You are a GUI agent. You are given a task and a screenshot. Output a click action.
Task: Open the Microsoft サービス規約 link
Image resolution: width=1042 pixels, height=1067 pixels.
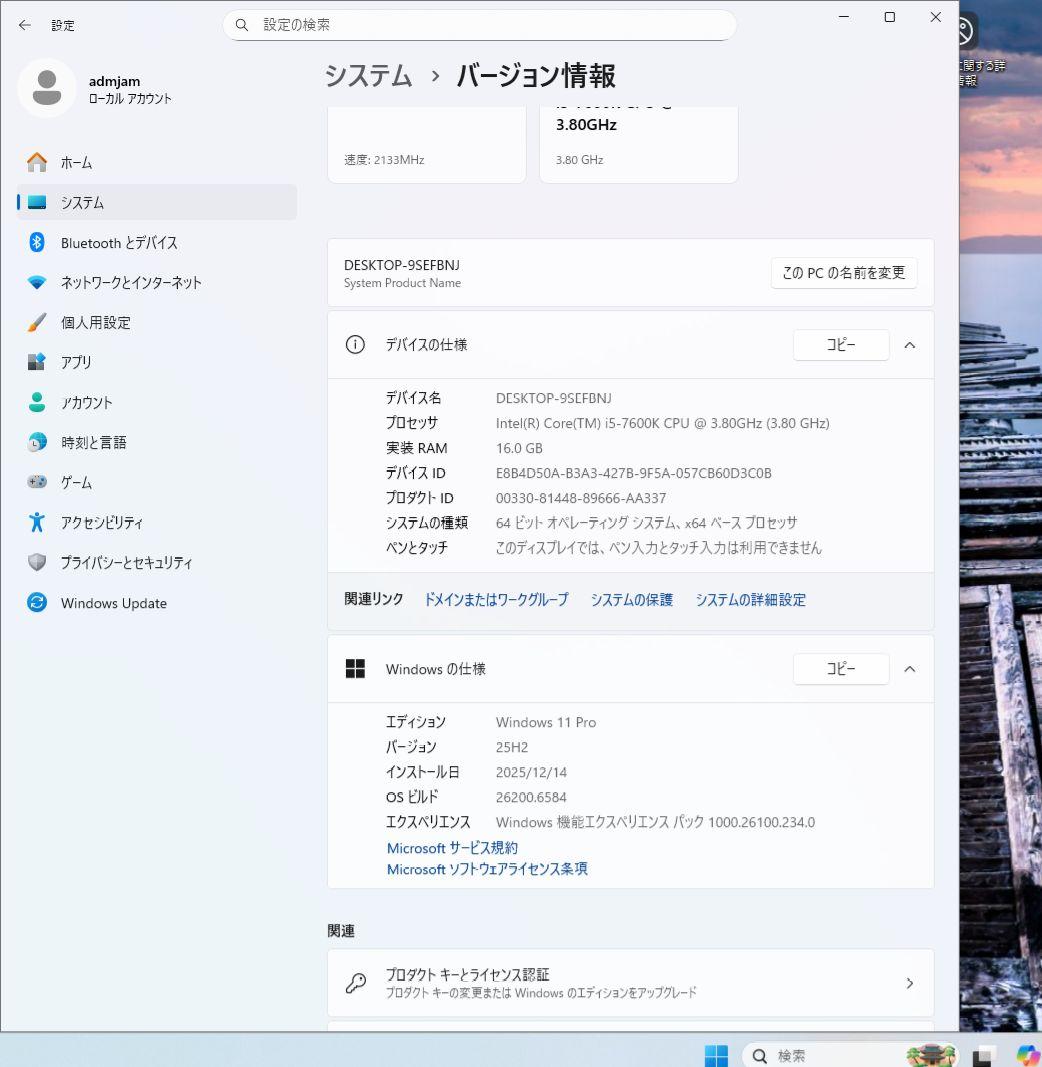pos(449,847)
